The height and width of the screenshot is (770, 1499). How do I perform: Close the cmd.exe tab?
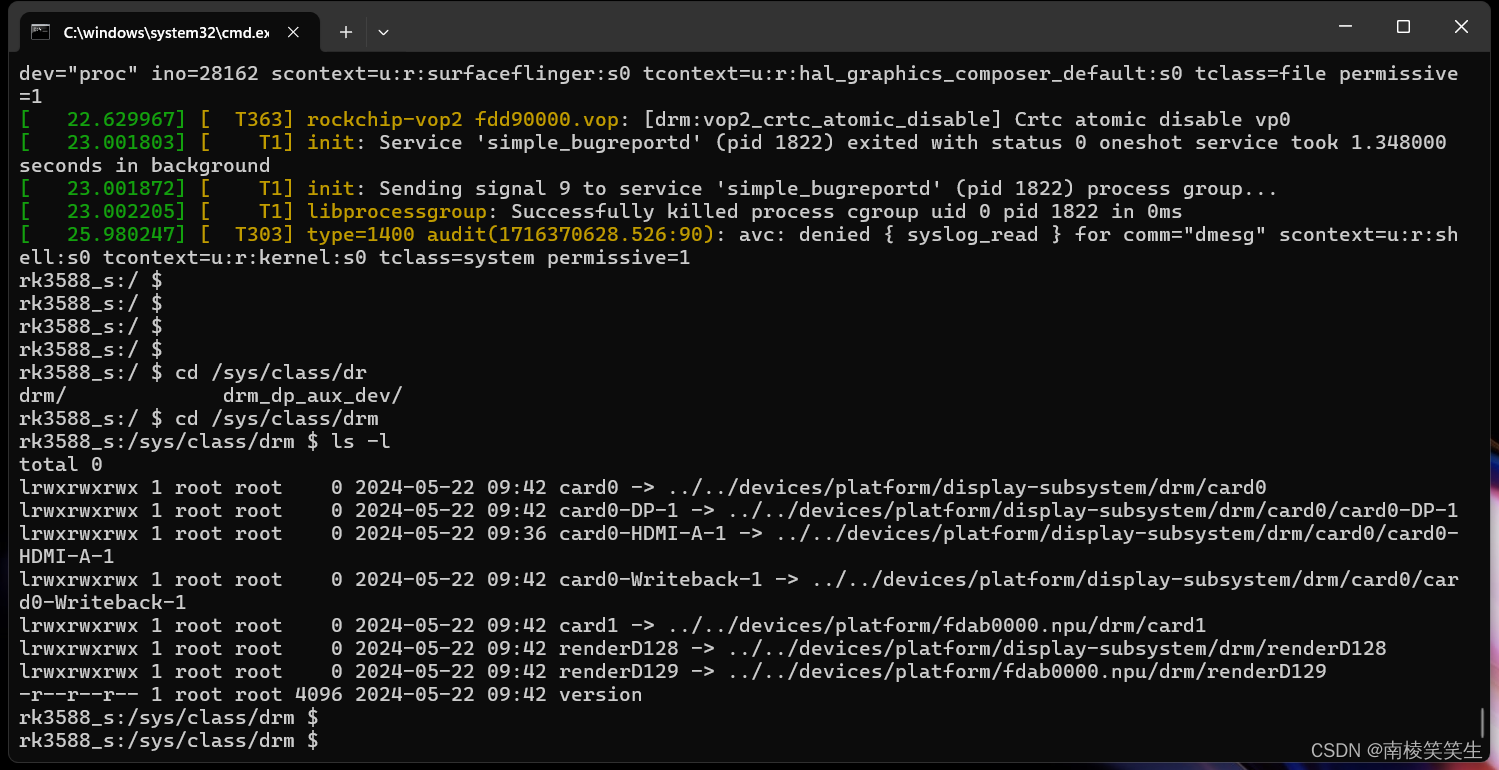[x=294, y=32]
